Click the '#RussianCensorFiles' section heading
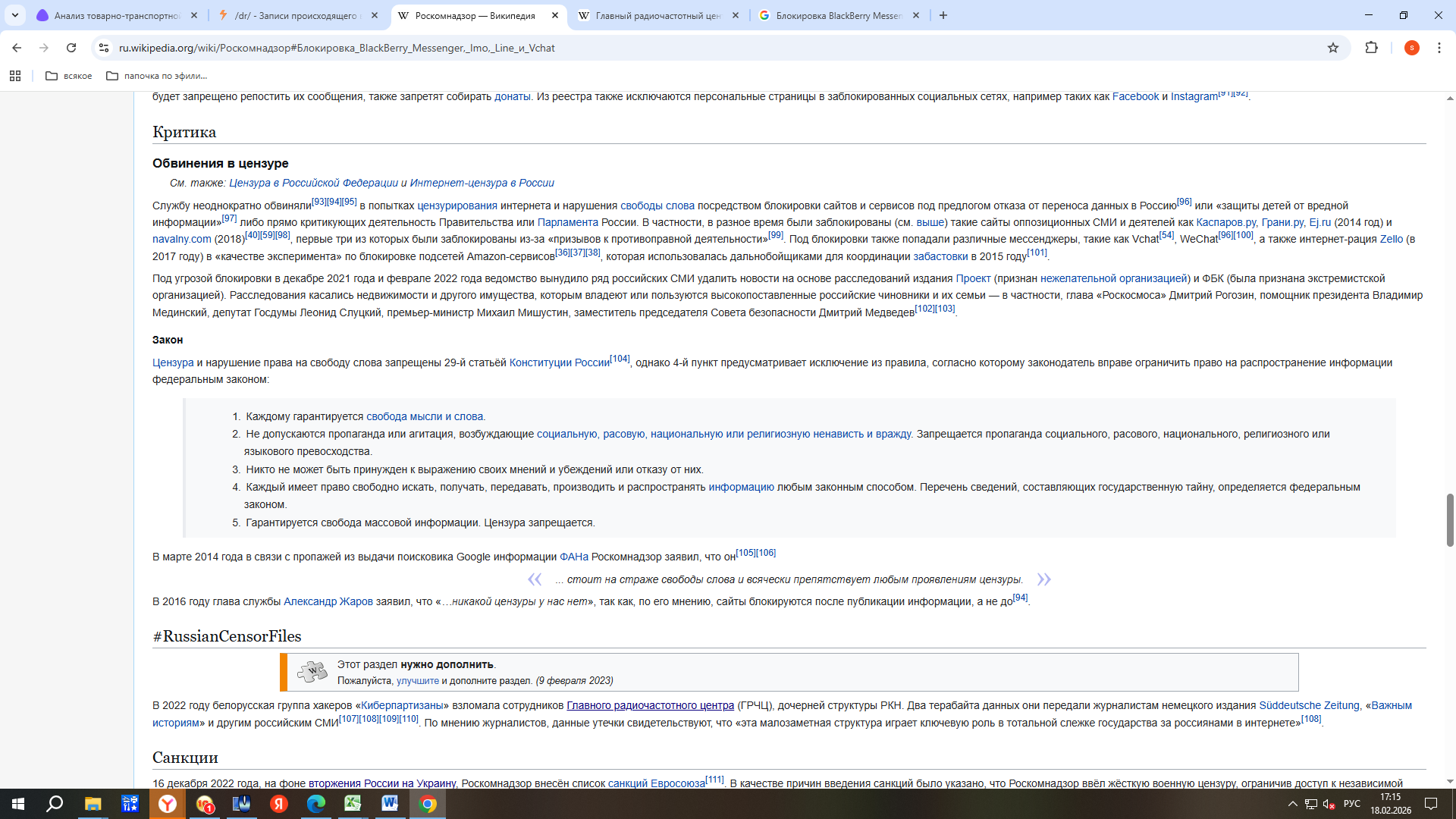Screen dimensions: 1456x819 tap(227, 636)
